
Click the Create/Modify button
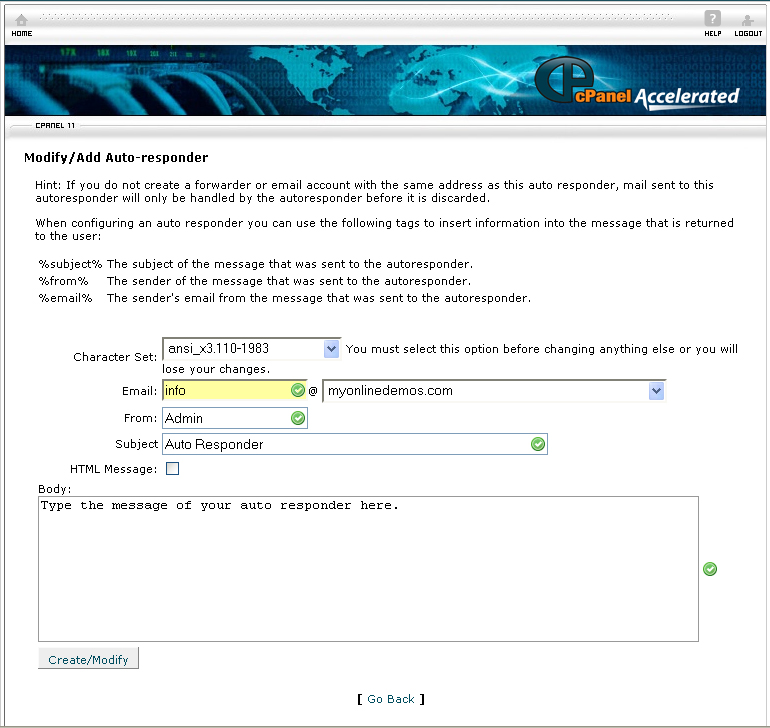tap(88, 659)
